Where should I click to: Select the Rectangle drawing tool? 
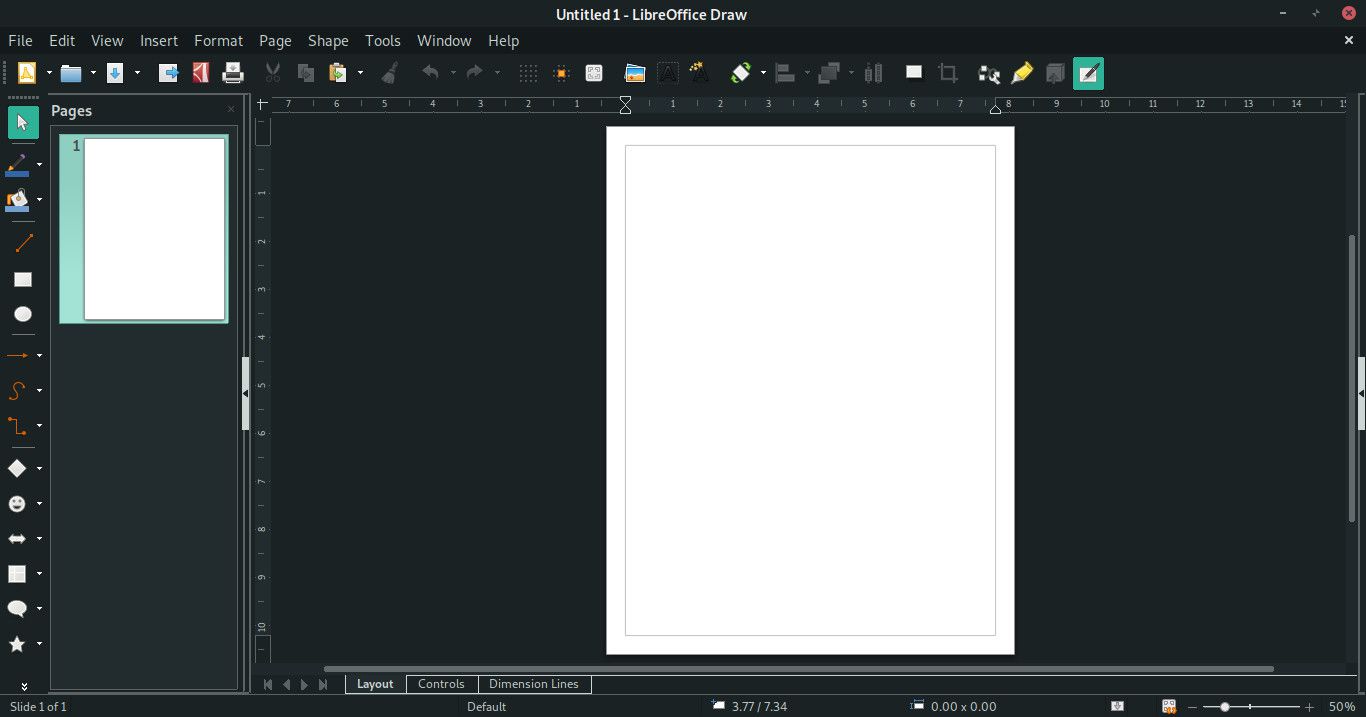tap(22, 280)
